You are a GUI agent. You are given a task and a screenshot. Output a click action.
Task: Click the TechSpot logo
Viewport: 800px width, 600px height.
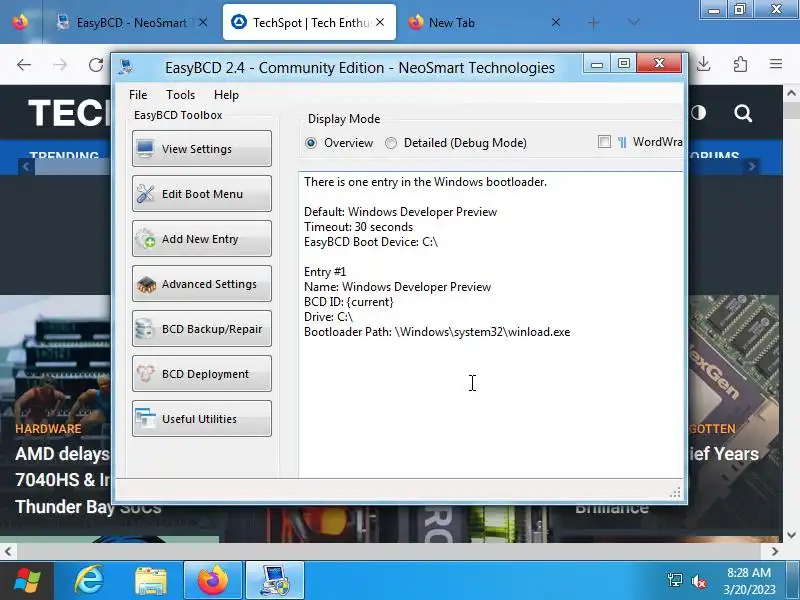tap(69, 113)
